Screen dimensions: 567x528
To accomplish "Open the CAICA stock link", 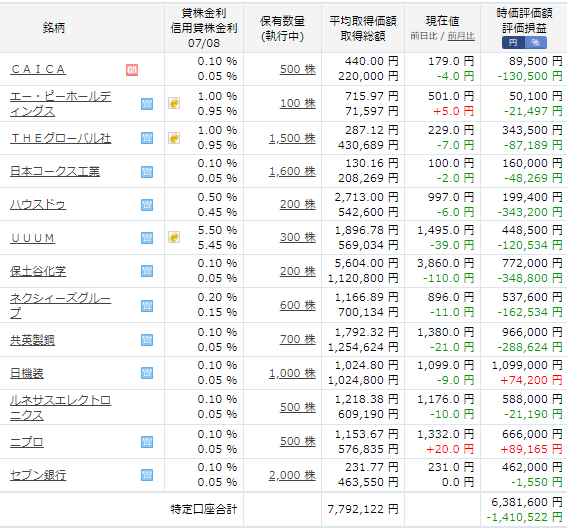I will [38, 69].
